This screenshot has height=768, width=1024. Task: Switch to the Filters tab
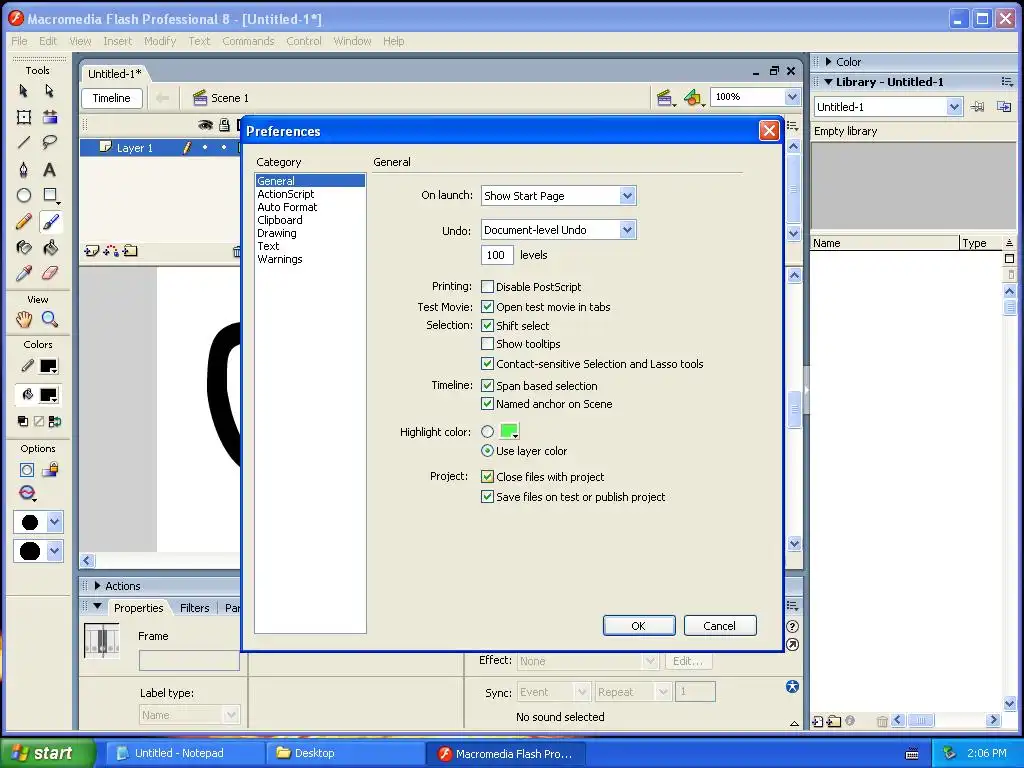[x=195, y=608]
